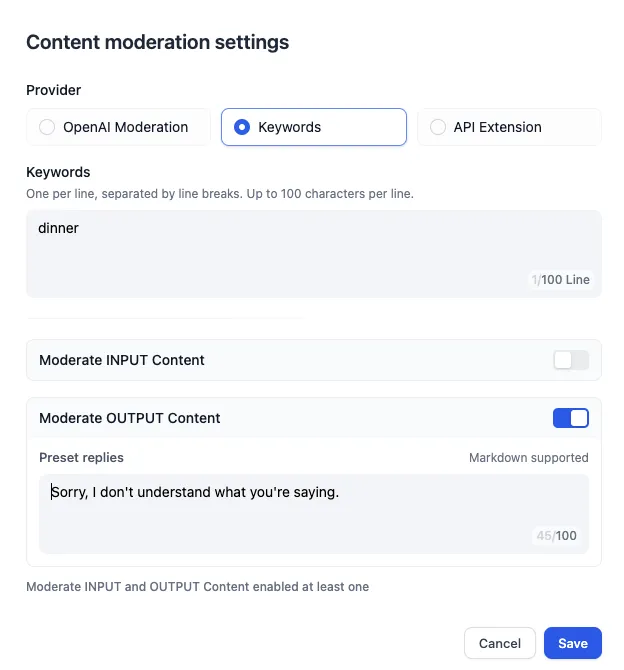This screenshot has height=670, width=624.
Task: Click the 'Preset replies' label
Action: [81, 458]
